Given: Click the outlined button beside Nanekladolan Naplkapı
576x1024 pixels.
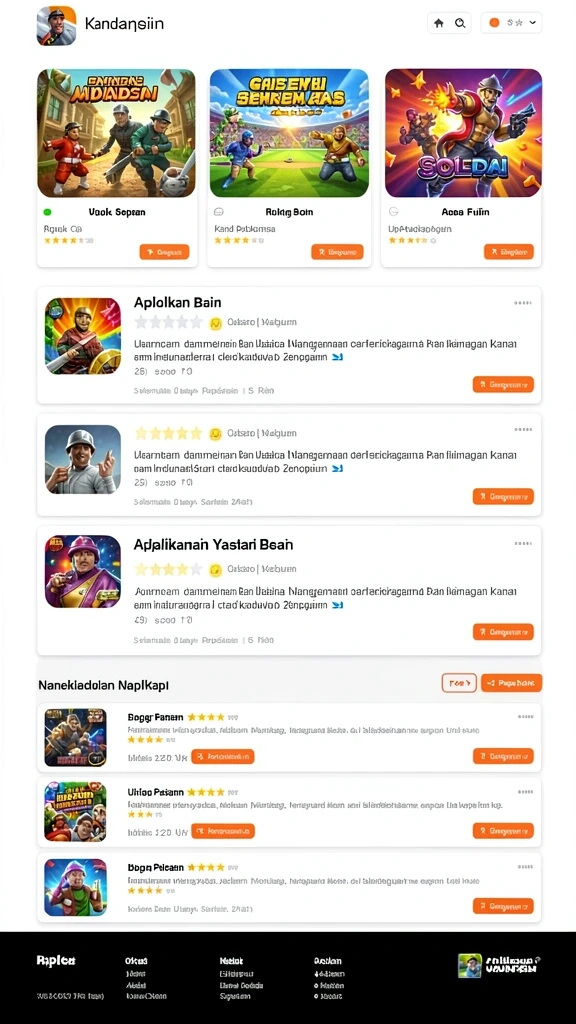Looking at the screenshot, I should click(x=459, y=682).
